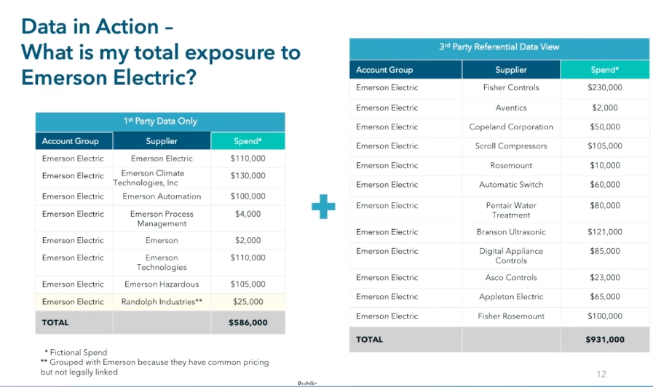This screenshot has height=388, width=654.
Task: Click the slide number 12
Action: [601, 374]
